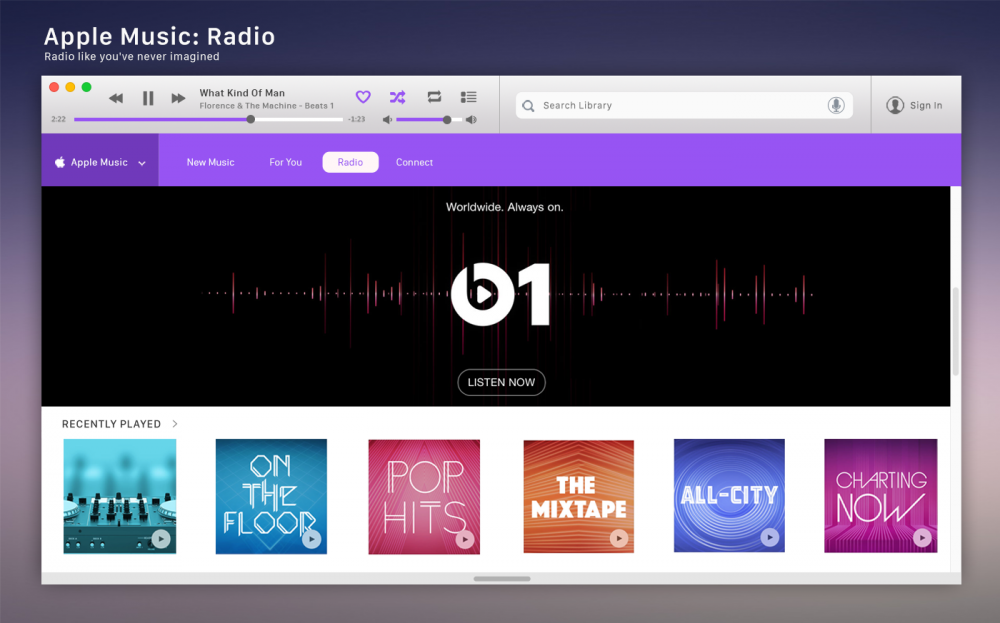Image resolution: width=1000 pixels, height=623 pixels.
Task: Play the All-City station
Action: [769, 538]
